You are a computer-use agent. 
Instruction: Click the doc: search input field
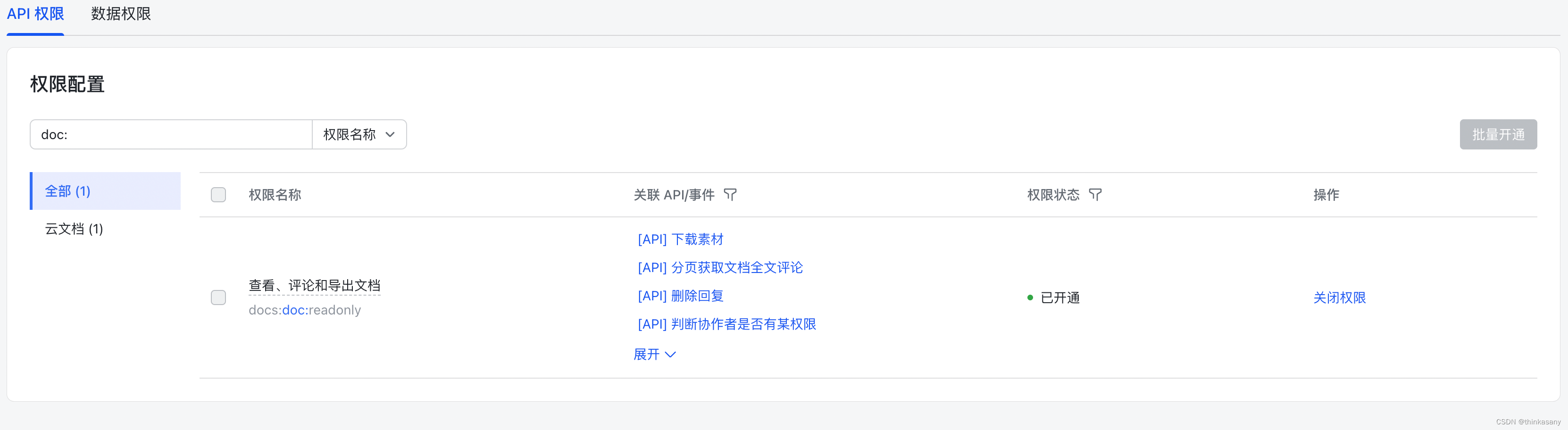[x=171, y=134]
